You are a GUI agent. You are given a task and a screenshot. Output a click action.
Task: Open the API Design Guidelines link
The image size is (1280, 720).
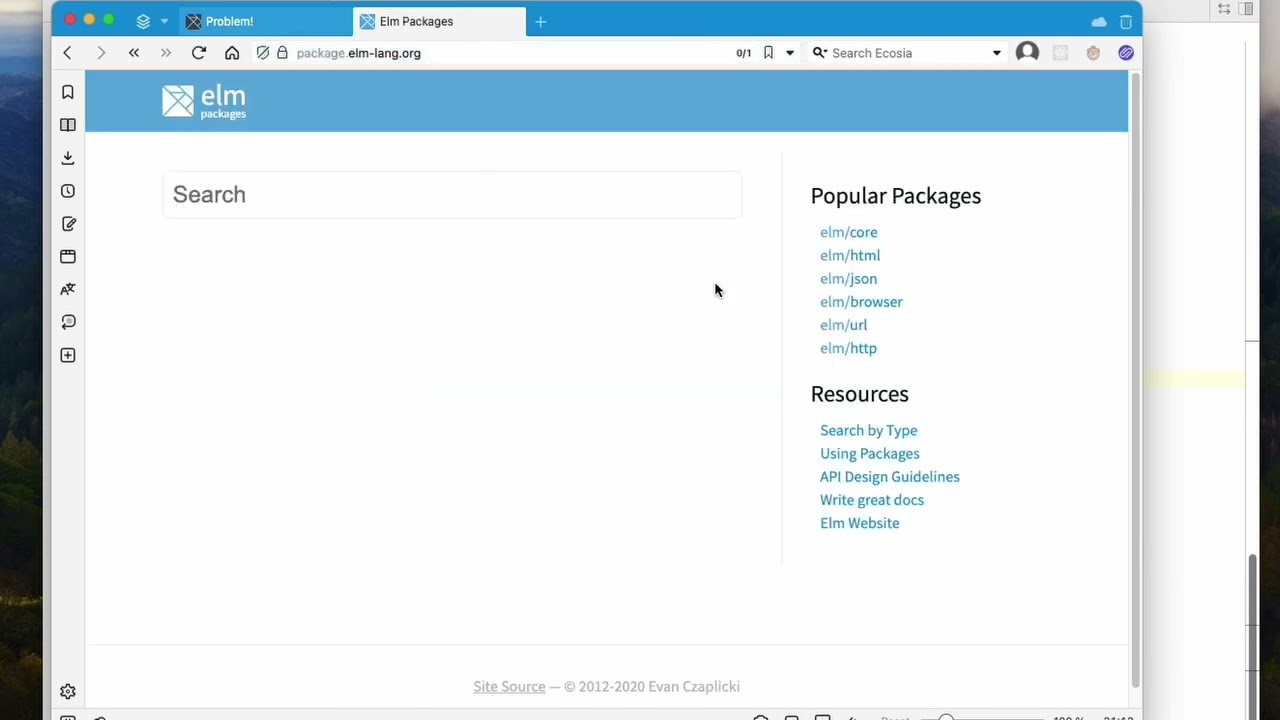coord(890,477)
